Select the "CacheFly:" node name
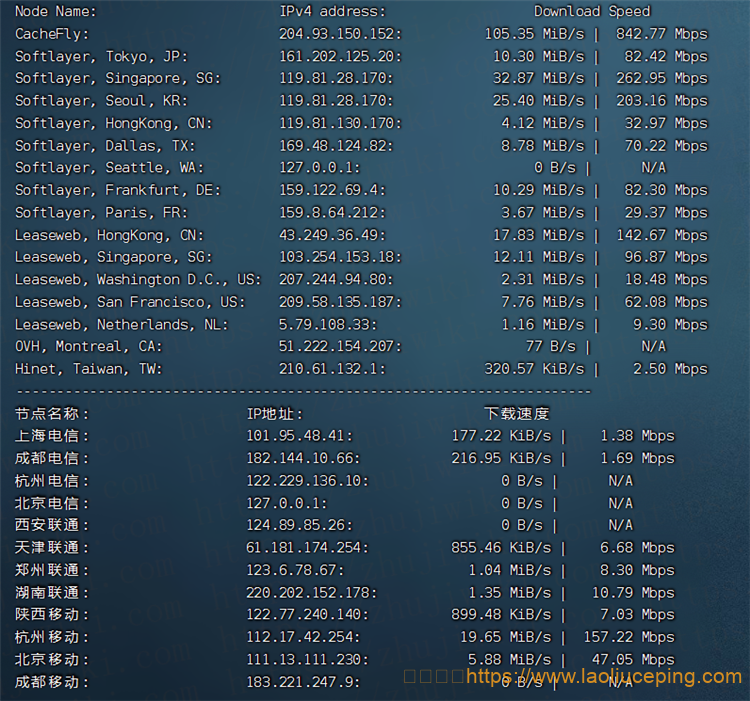Screen dimensions: 750x701 click(52, 34)
